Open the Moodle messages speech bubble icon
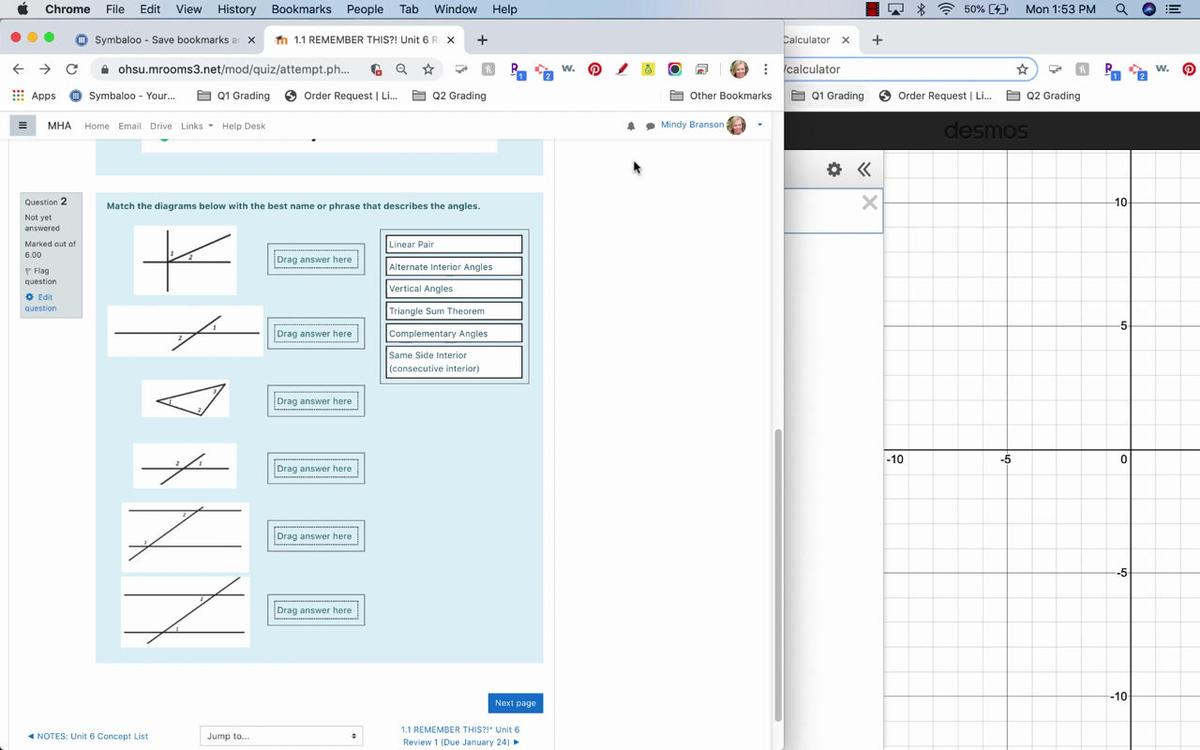Viewport: 1200px width, 750px height. point(650,126)
